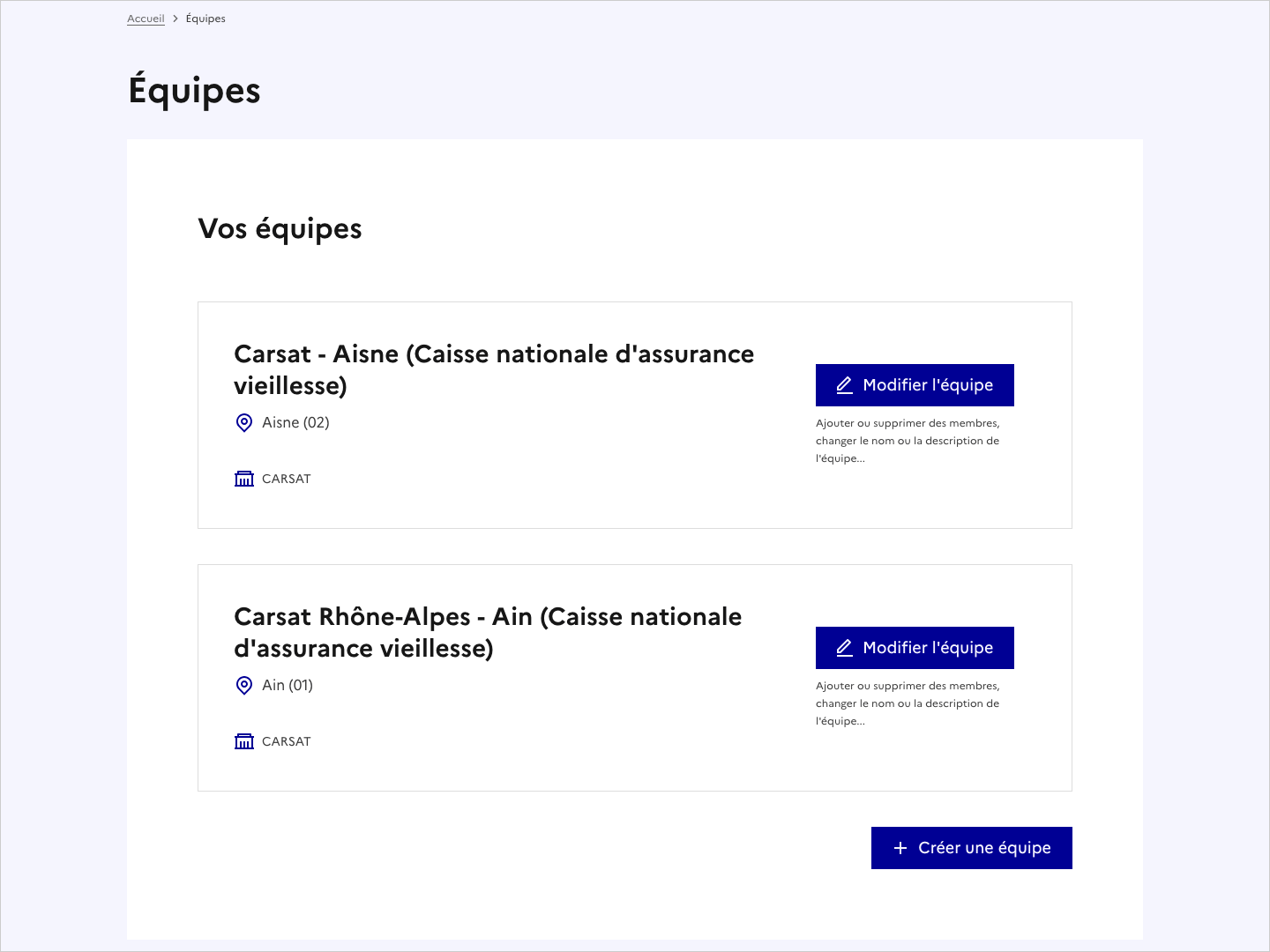Click the CARSAT building icon on the Aisne card
Viewport: 1270px width, 952px height.
(244, 479)
